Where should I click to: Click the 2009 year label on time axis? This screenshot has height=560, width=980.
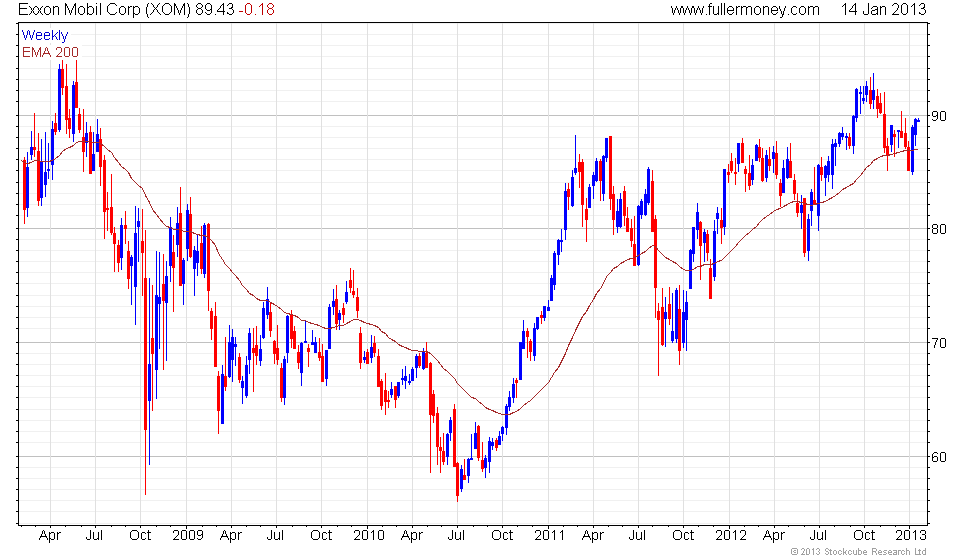coord(188,535)
